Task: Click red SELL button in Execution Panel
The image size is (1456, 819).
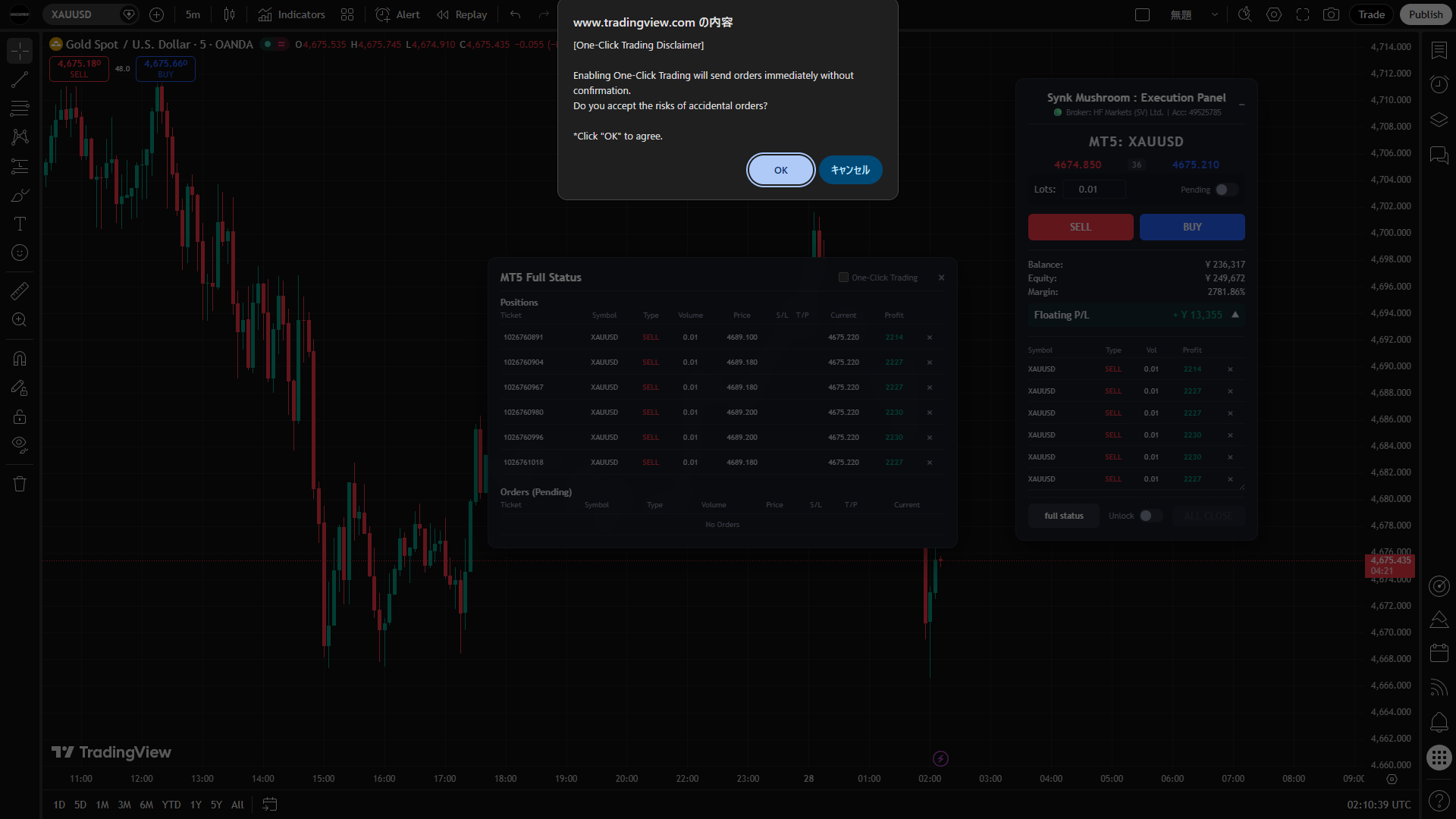Action: pyautogui.click(x=1081, y=227)
